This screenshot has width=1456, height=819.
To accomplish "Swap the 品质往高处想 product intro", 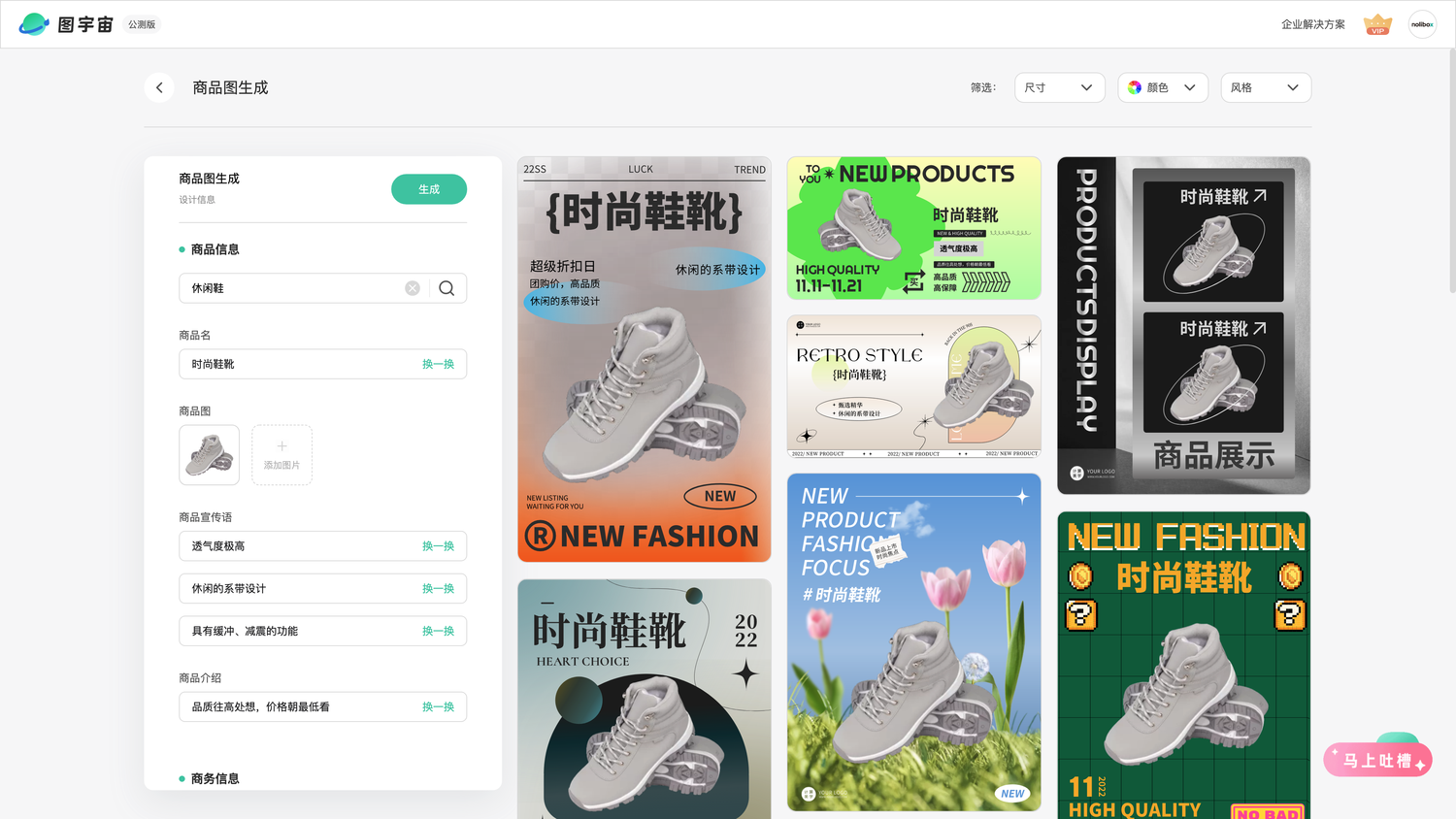I will click(438, 707).
